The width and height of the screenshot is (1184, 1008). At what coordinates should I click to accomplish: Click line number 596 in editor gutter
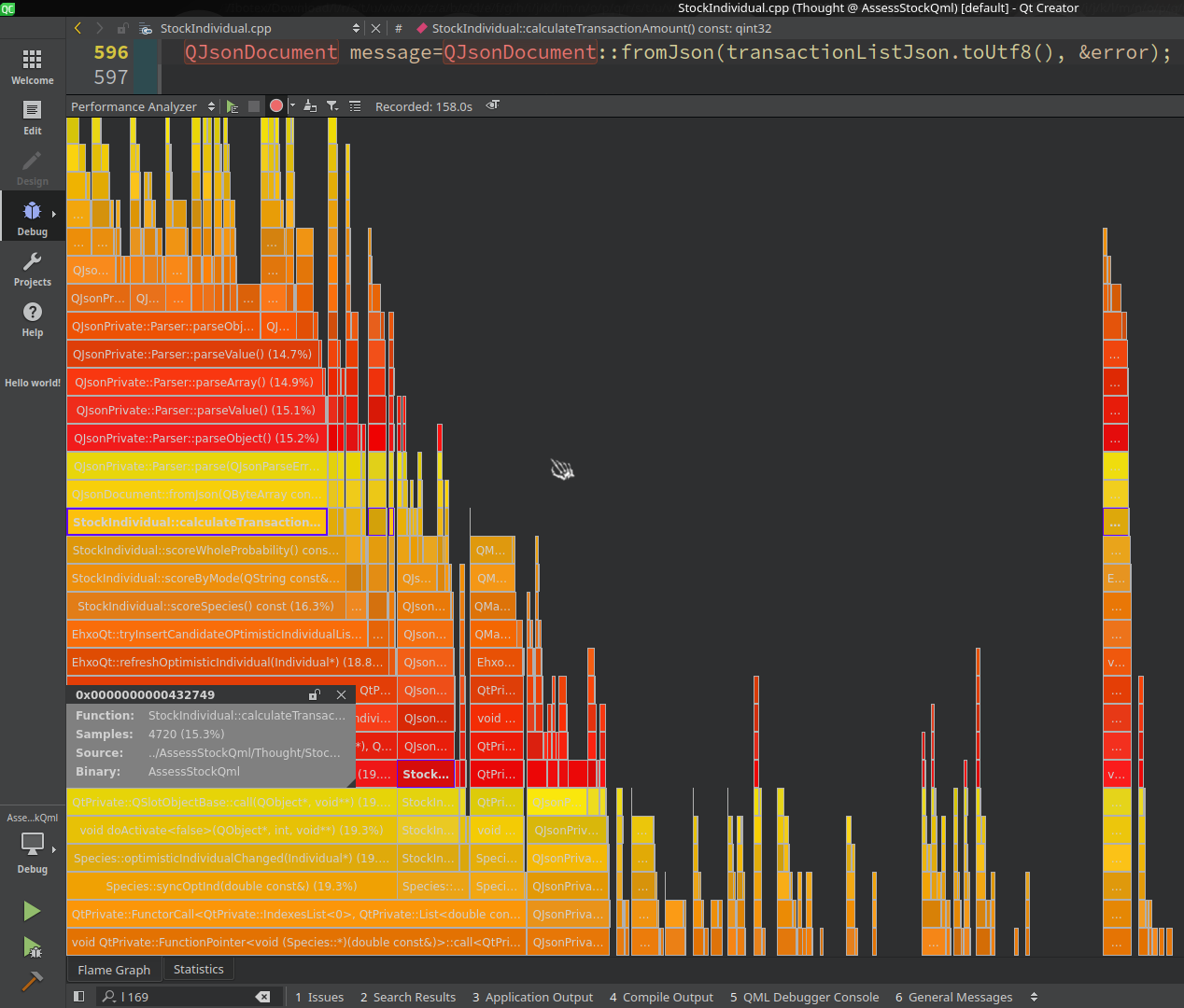[111, 52]
